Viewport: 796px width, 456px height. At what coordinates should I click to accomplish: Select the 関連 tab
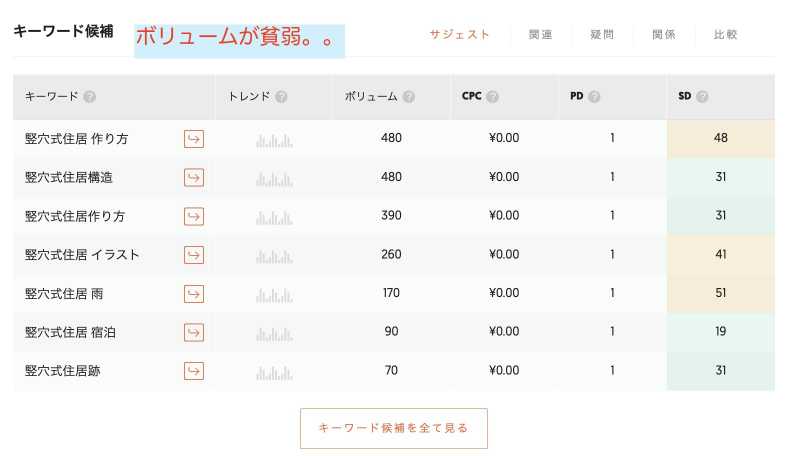(x=540, y=35)
